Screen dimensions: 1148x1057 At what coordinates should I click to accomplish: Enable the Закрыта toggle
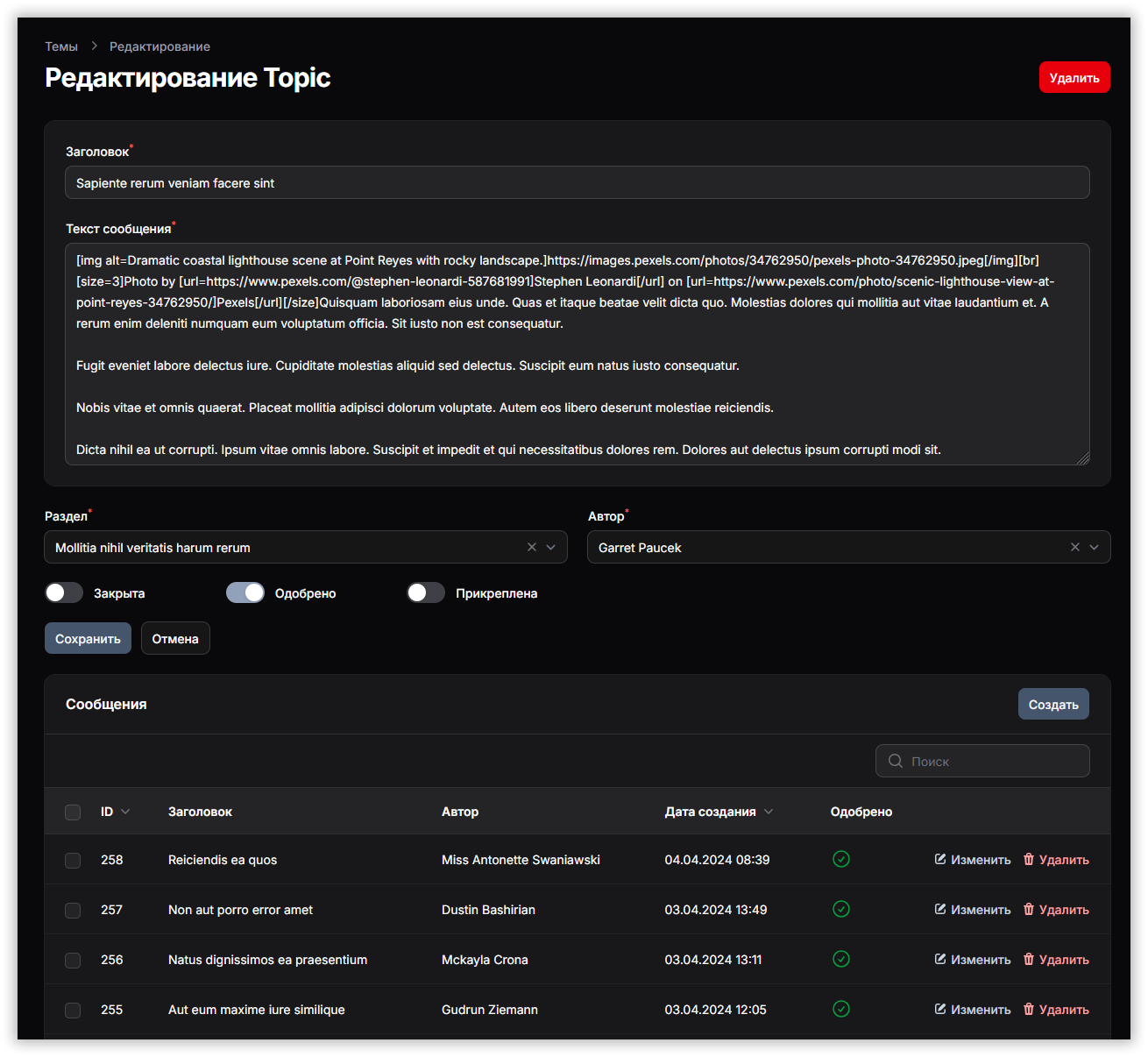64,592
